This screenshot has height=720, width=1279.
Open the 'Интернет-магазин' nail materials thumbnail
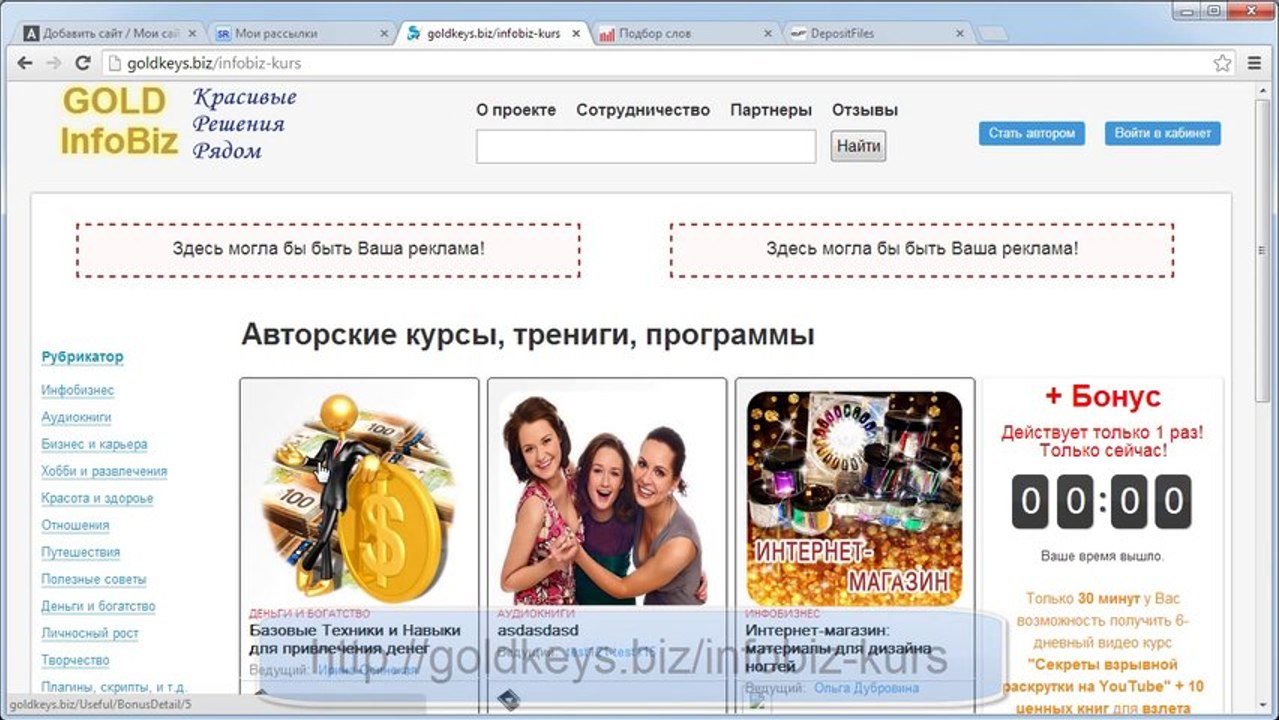pos(855,497)
